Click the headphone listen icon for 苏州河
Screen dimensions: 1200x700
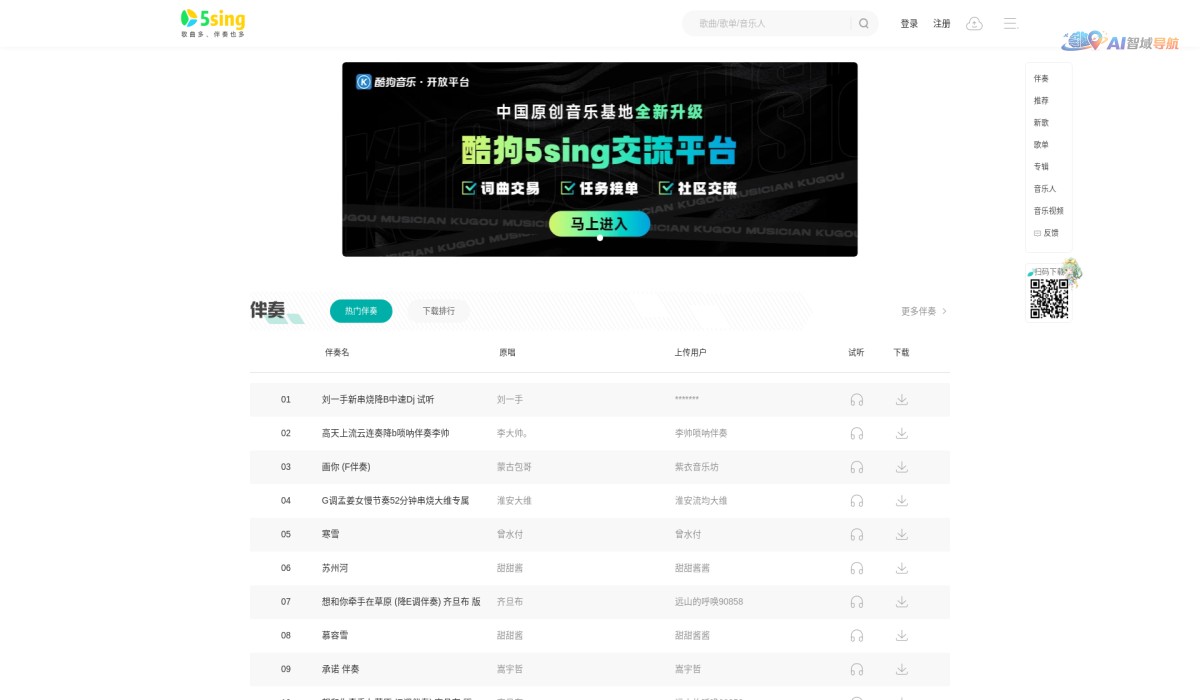(x=856, y=568)
